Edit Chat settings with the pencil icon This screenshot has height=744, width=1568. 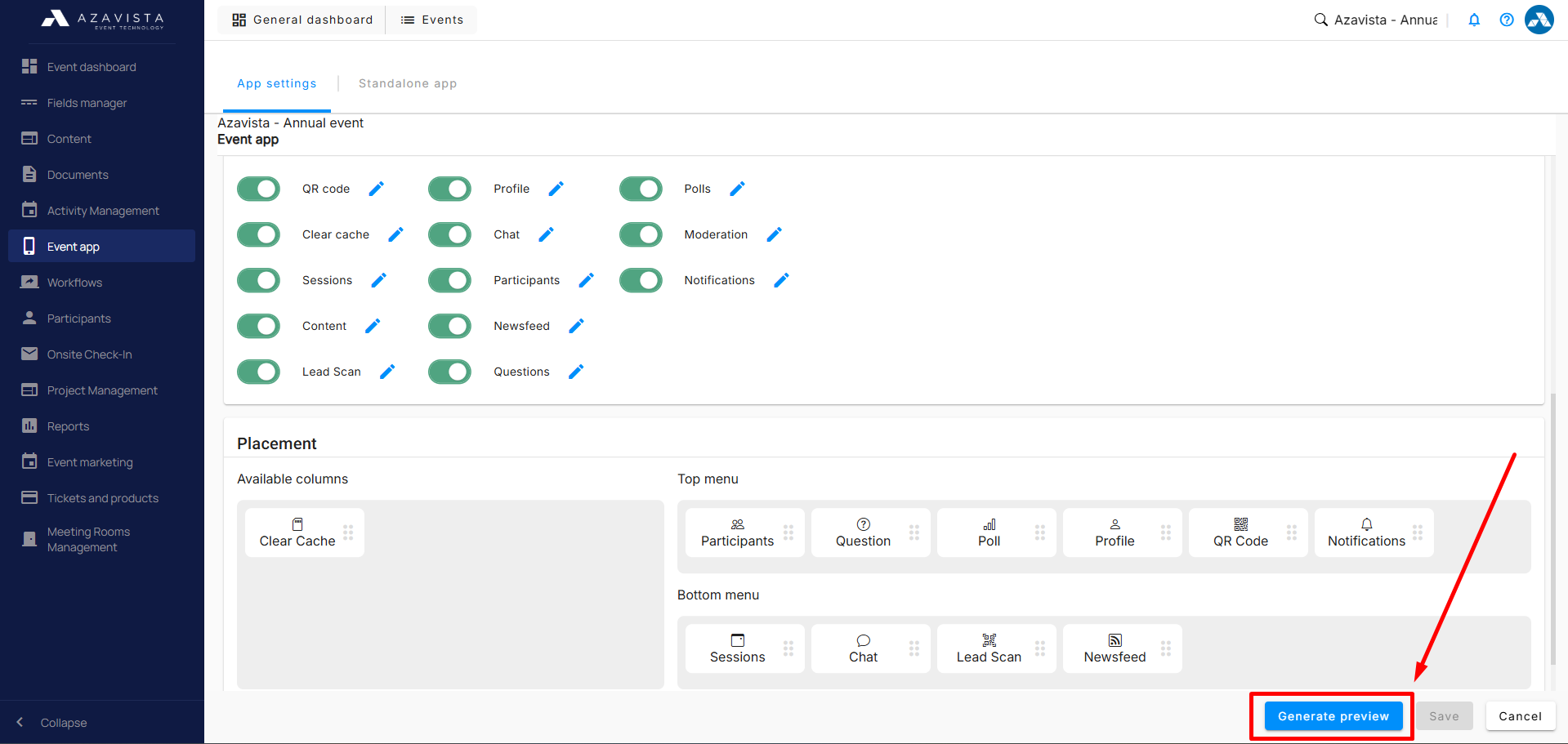click(x=546, y=234)
